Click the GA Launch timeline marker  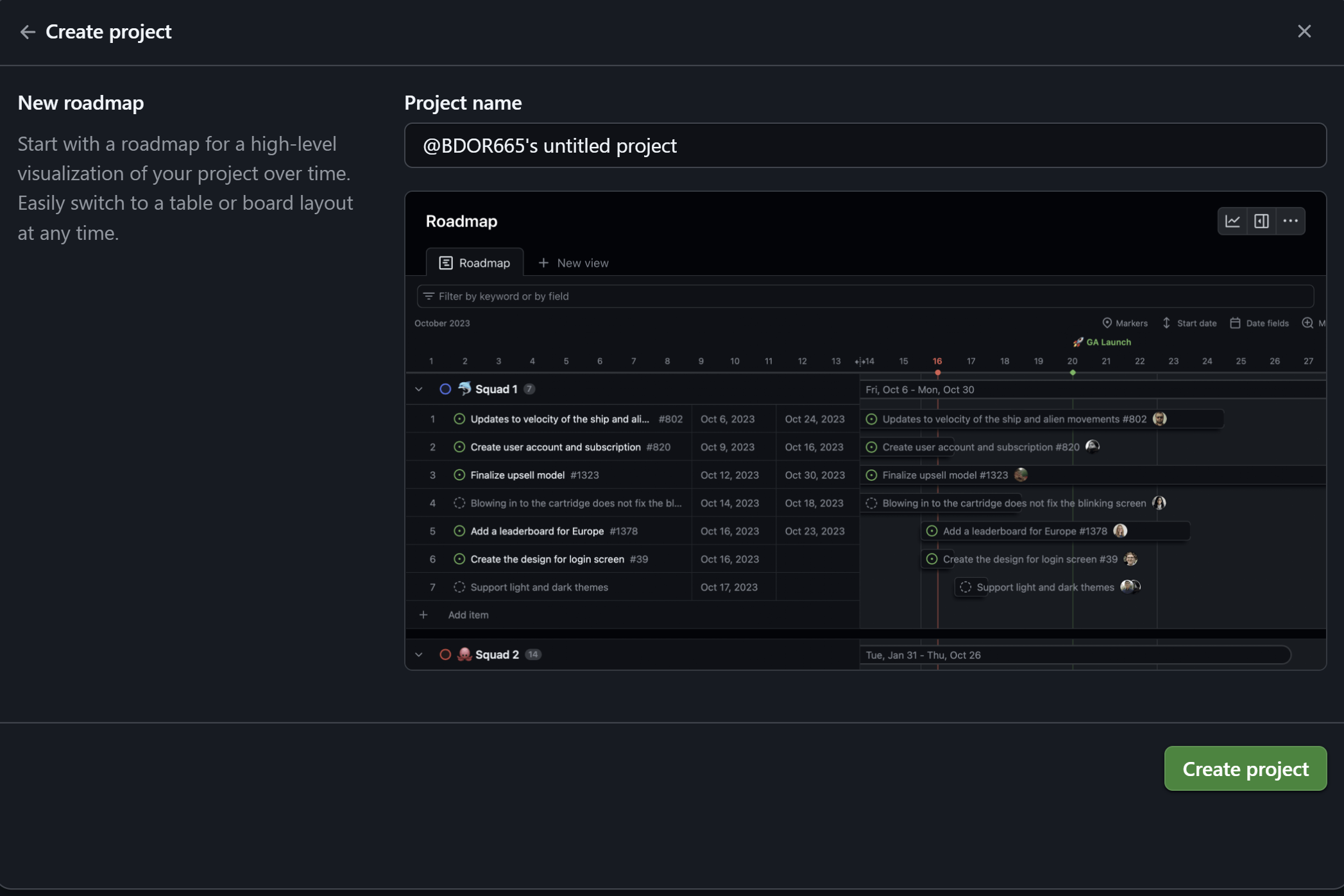pos(1102,342)
